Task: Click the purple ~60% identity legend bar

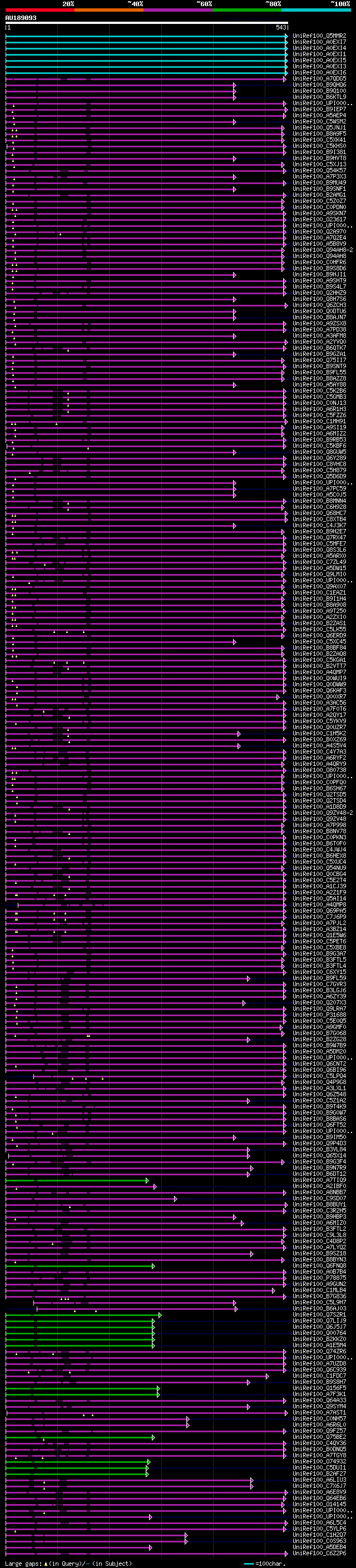Action: (179, 10)
